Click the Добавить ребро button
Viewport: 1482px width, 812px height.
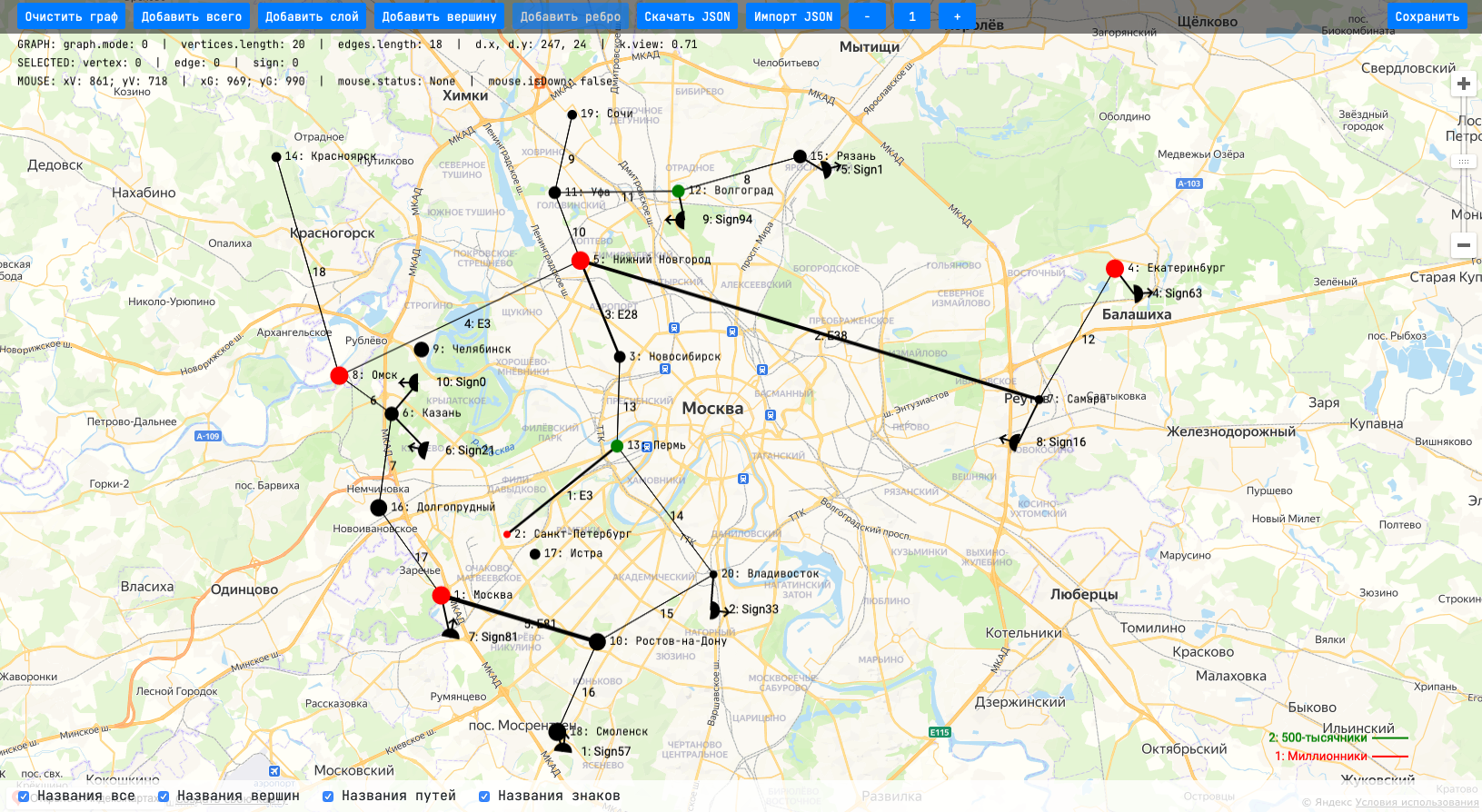(x=571, y=16)
